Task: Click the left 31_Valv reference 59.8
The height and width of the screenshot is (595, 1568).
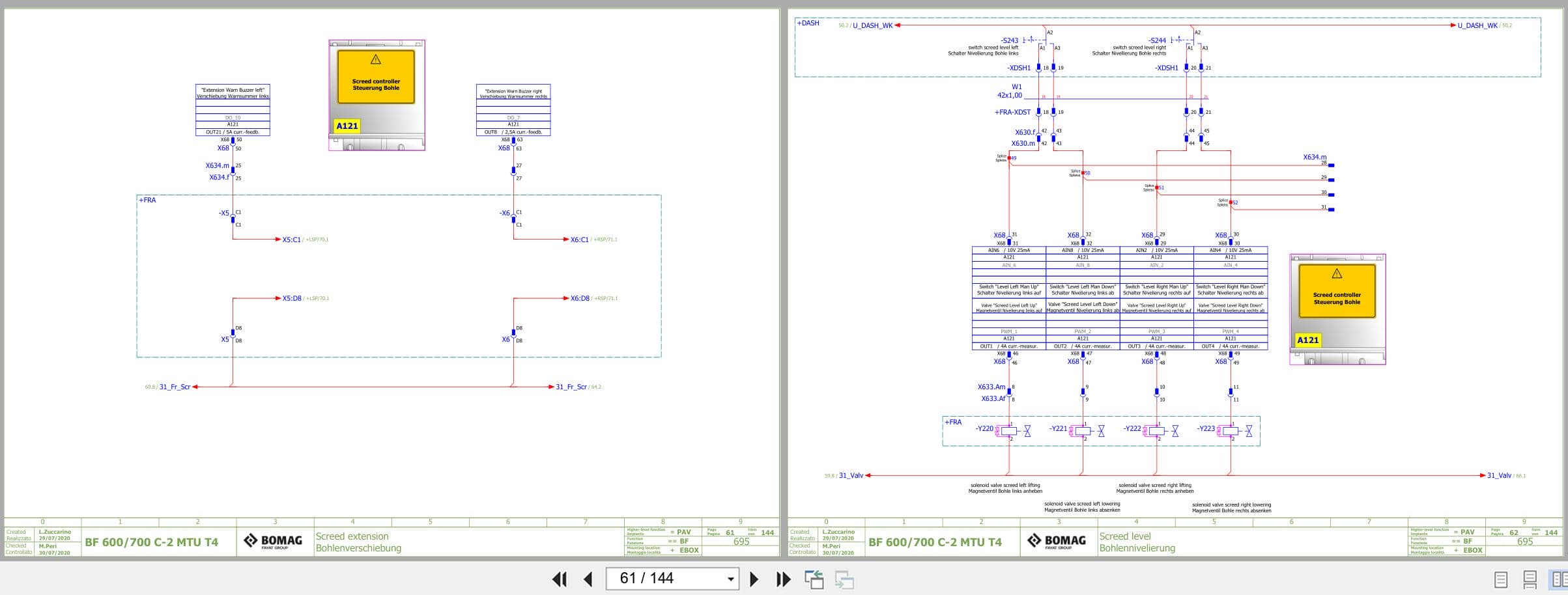Action: (844, 475)
